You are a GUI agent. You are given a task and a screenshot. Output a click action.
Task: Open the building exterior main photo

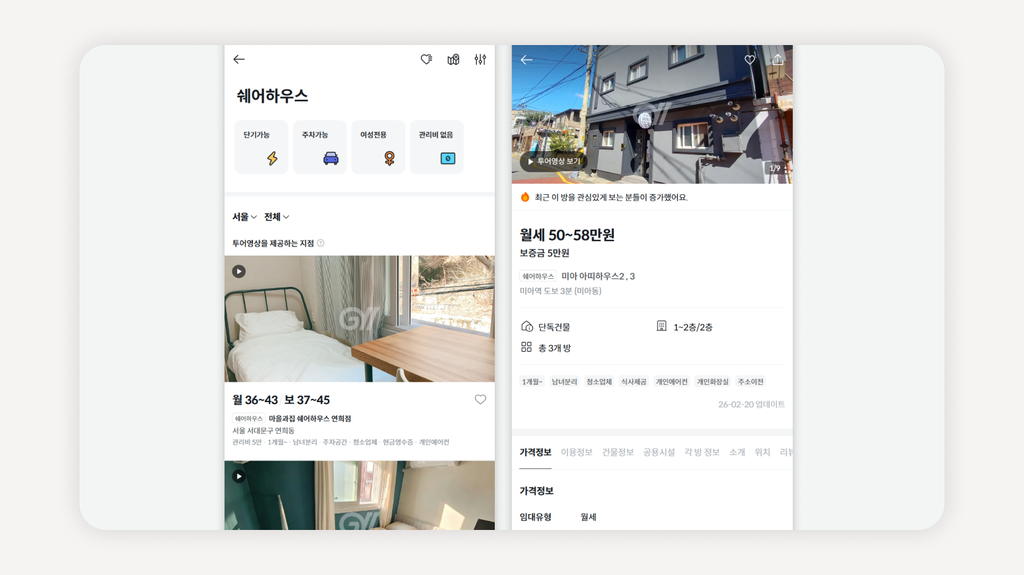[652, 114]
